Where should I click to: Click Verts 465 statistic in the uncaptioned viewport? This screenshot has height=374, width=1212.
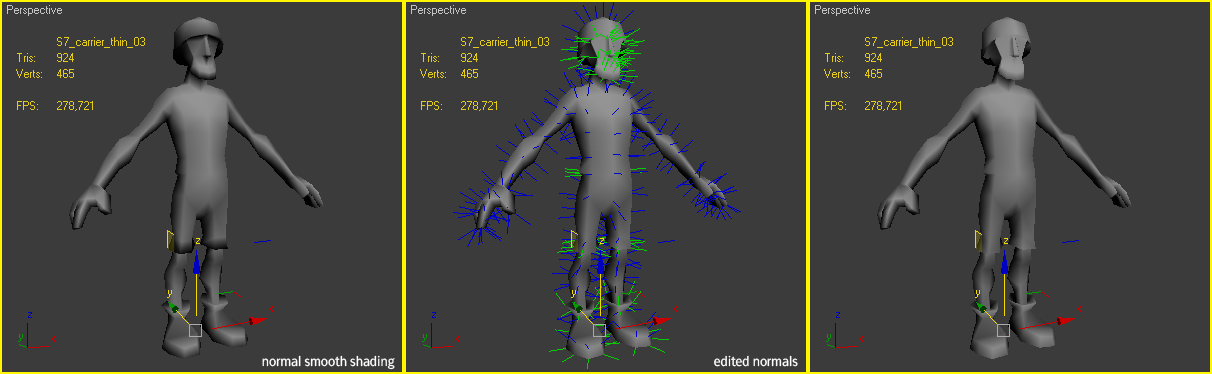[x=854, y=74]
